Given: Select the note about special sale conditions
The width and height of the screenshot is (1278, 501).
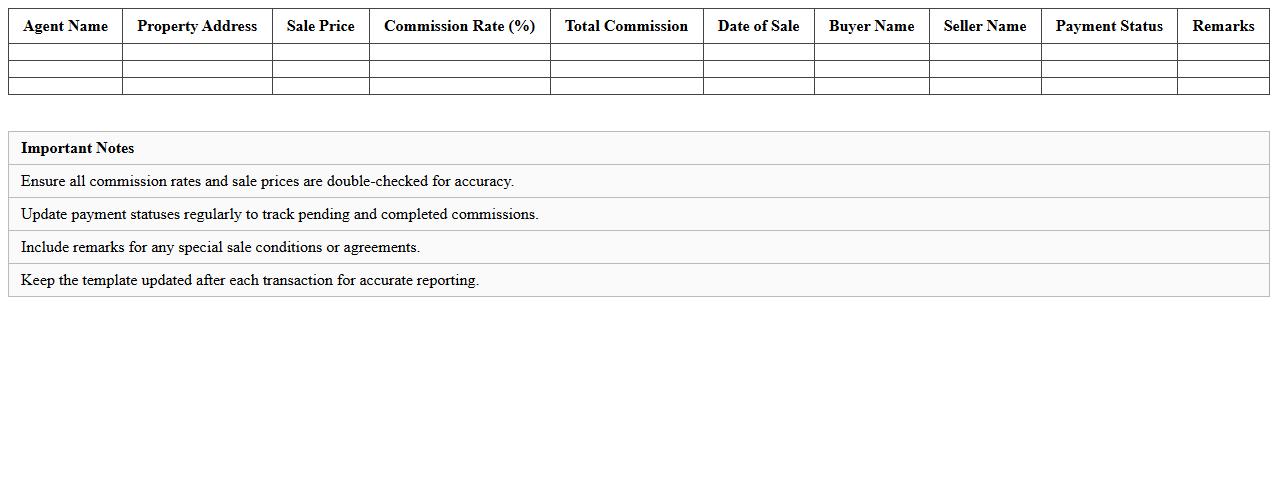Looking at the screenshot, I should tap(220, 247).
